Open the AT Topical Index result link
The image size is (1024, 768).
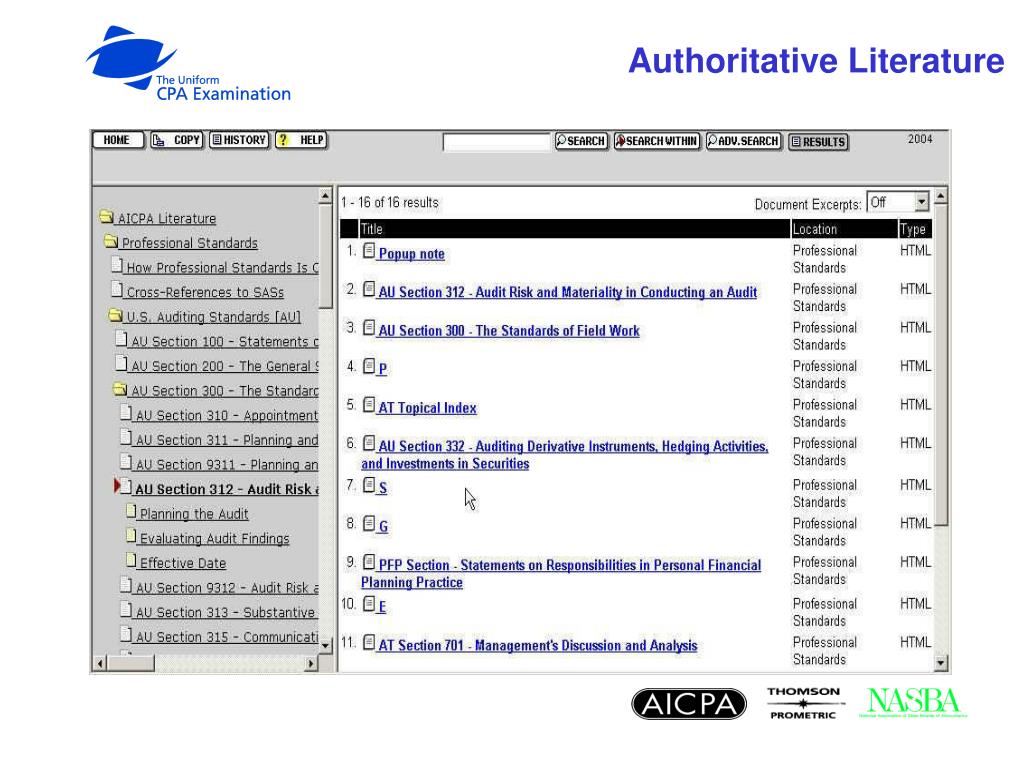click(427, 408)
